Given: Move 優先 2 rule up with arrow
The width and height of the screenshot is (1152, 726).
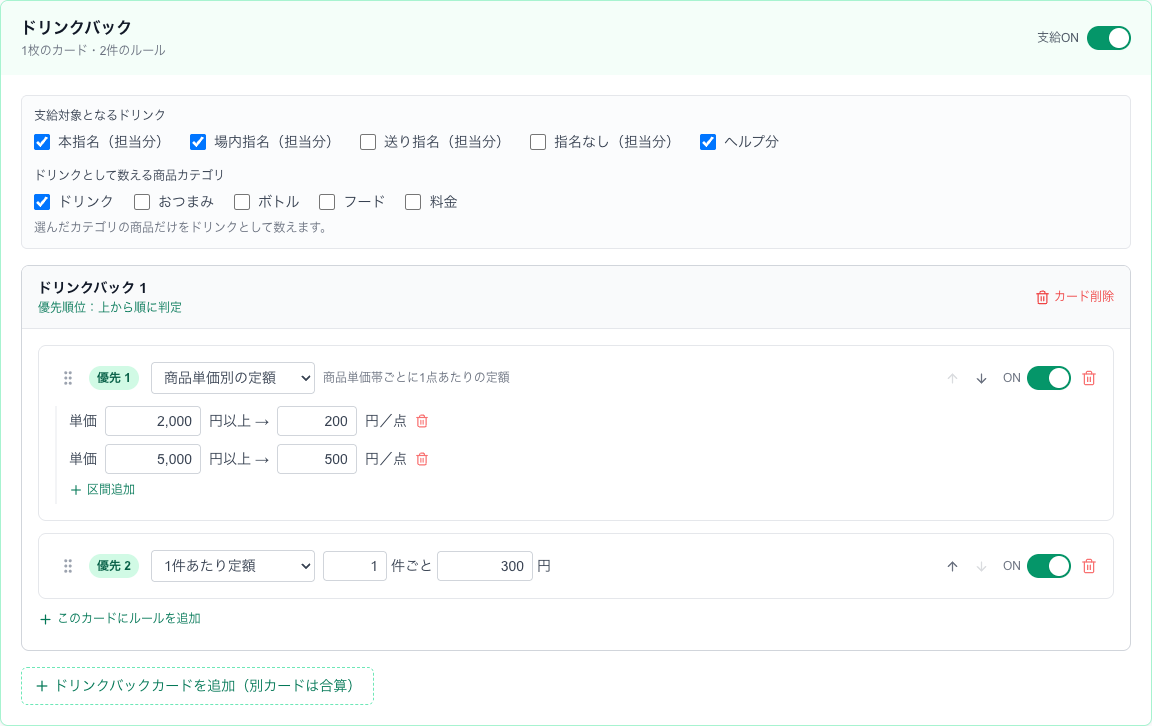Looking at the screenshot, I should click(x=952, y=567).
